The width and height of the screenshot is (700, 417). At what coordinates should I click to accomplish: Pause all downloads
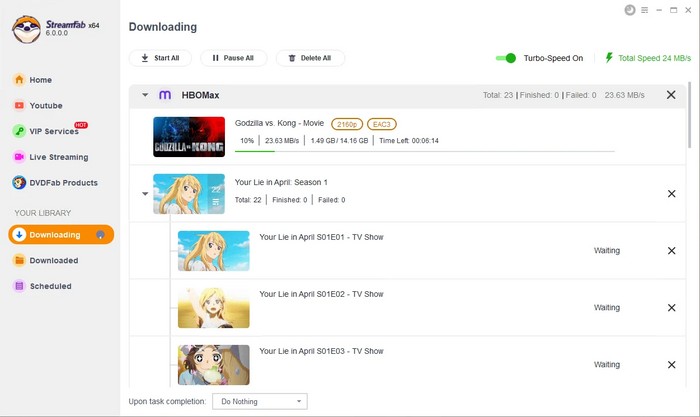point(233,58)
